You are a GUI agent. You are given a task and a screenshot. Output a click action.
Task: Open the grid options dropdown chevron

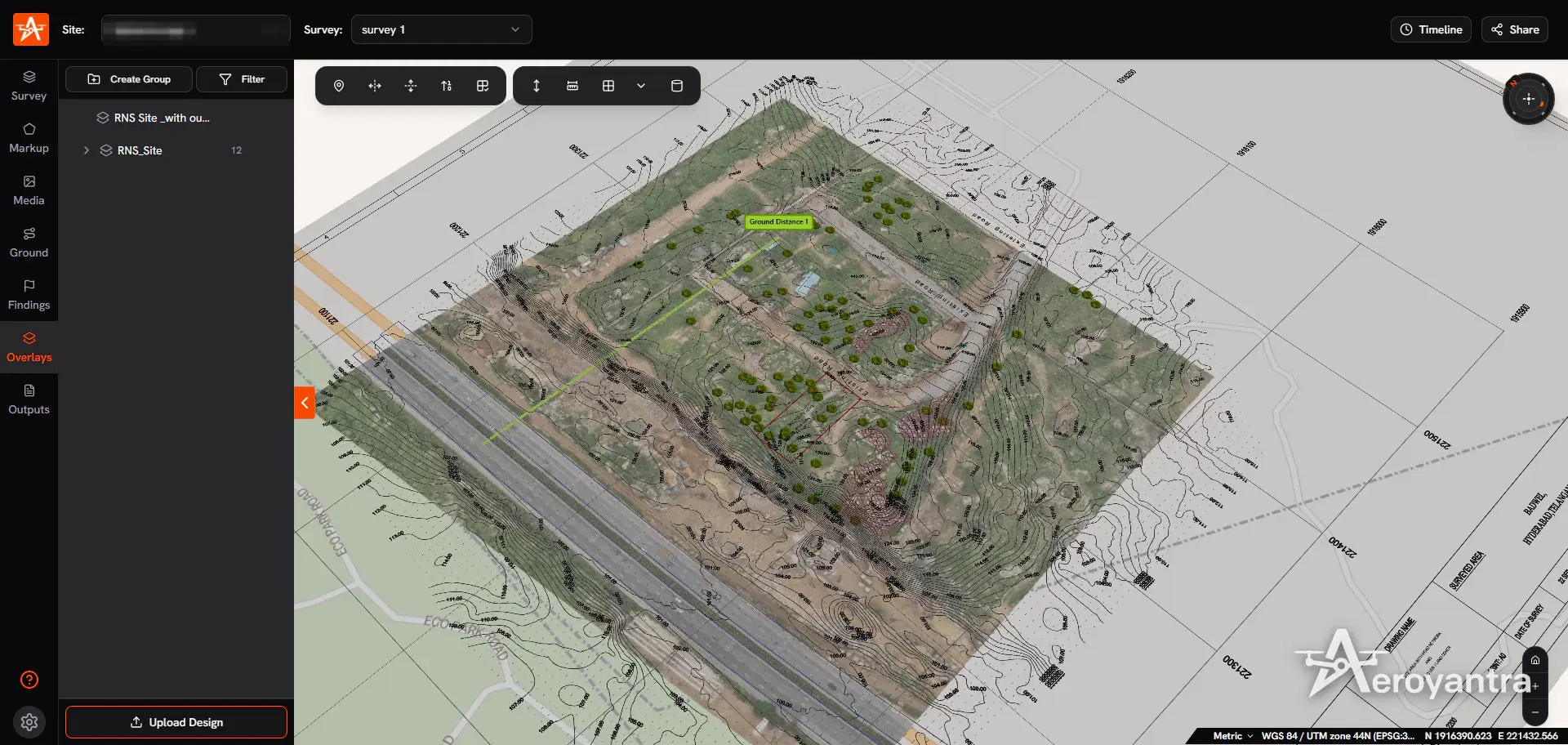coord(641,86)
